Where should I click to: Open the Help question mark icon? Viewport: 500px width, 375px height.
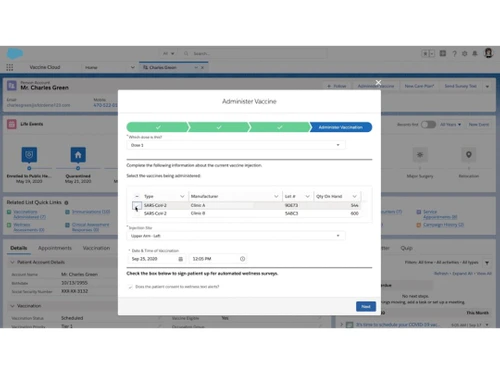click(x=454, y=54)
